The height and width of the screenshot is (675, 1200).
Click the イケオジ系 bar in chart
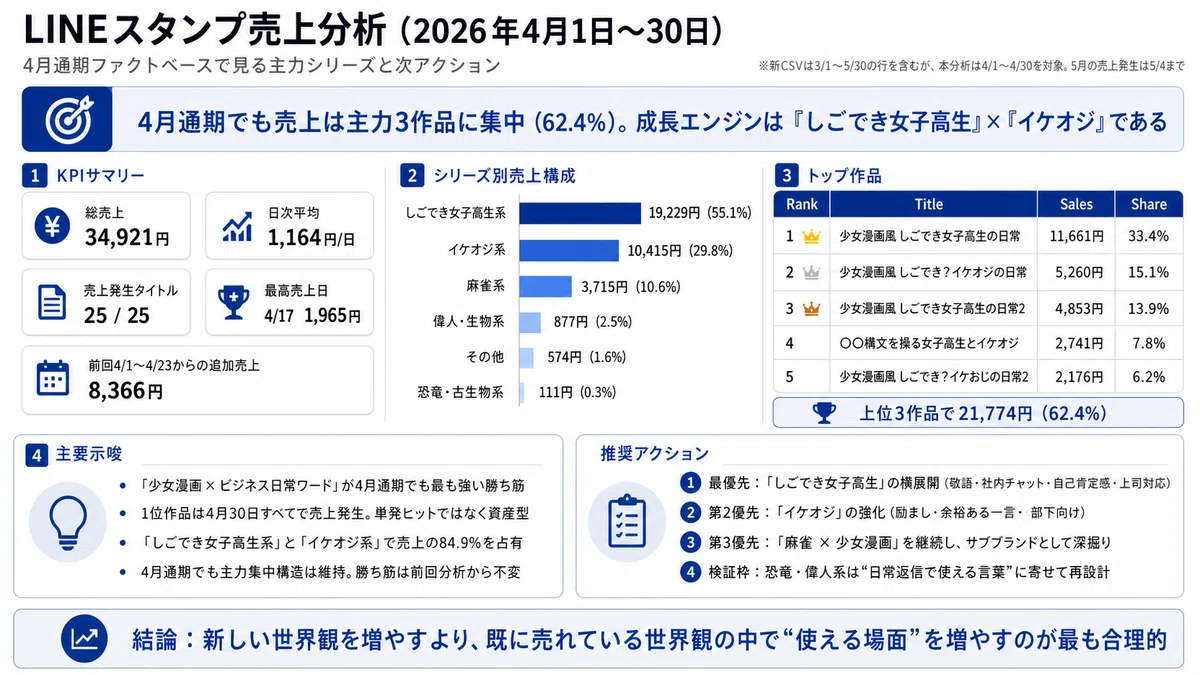click(569, 250)
